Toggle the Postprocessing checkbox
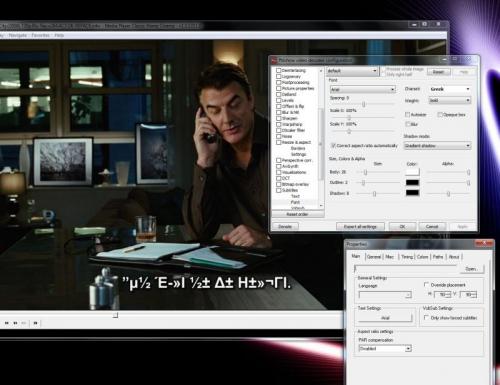Viewport: 500px width, 385px height. 278,83
